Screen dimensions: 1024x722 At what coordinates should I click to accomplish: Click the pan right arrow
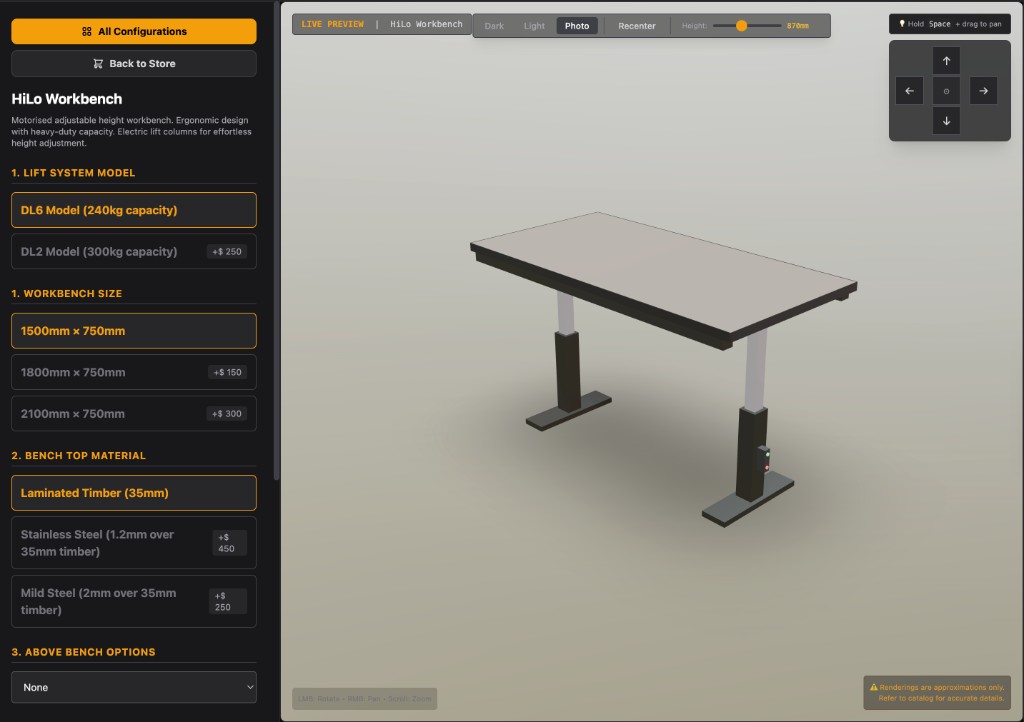coord(983,91)
